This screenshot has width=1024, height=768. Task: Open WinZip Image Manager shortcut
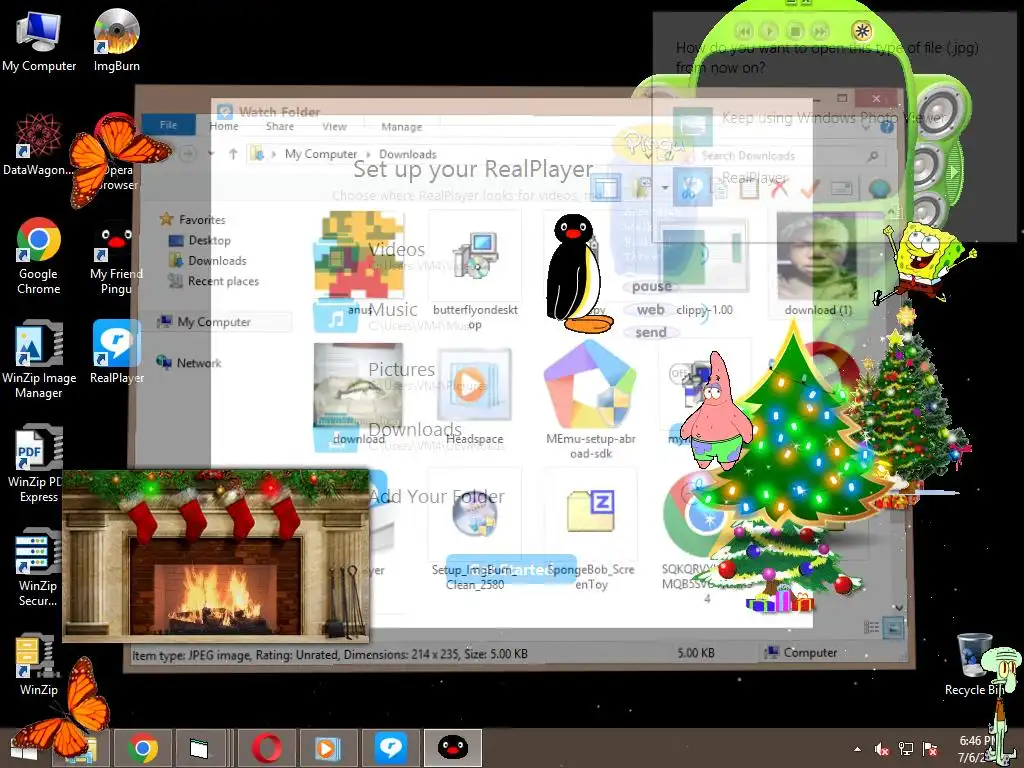pos(39,359)
